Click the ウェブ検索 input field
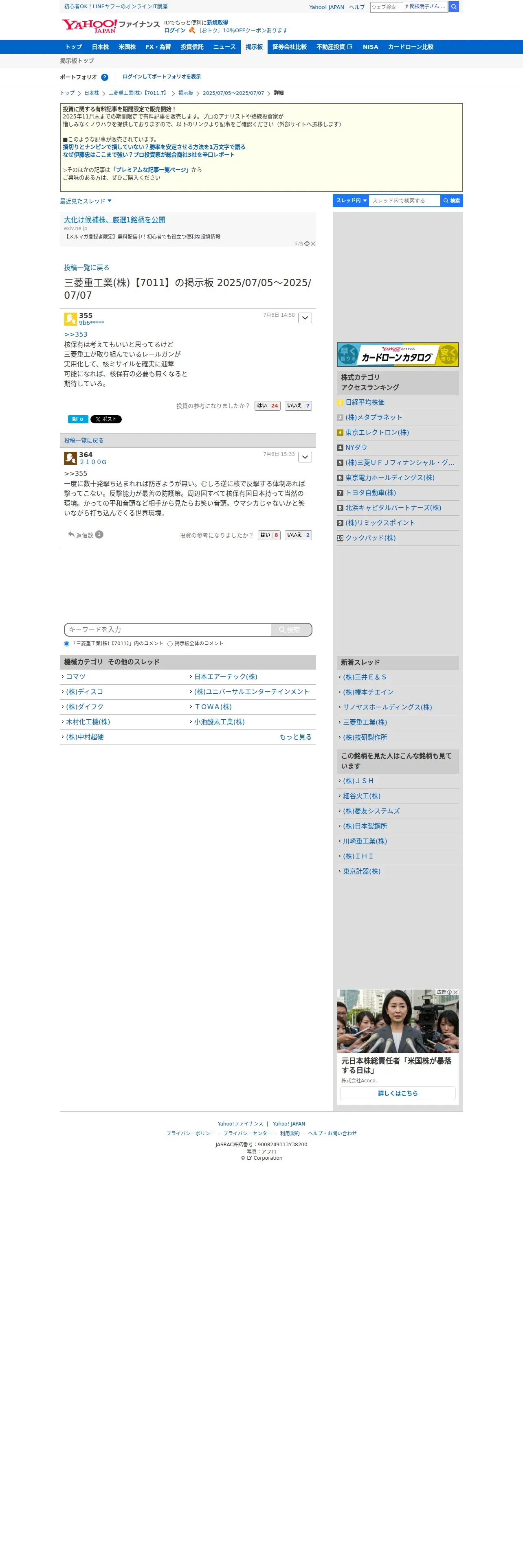Screen dimensions: 523x1568 (x=386, y=7)
